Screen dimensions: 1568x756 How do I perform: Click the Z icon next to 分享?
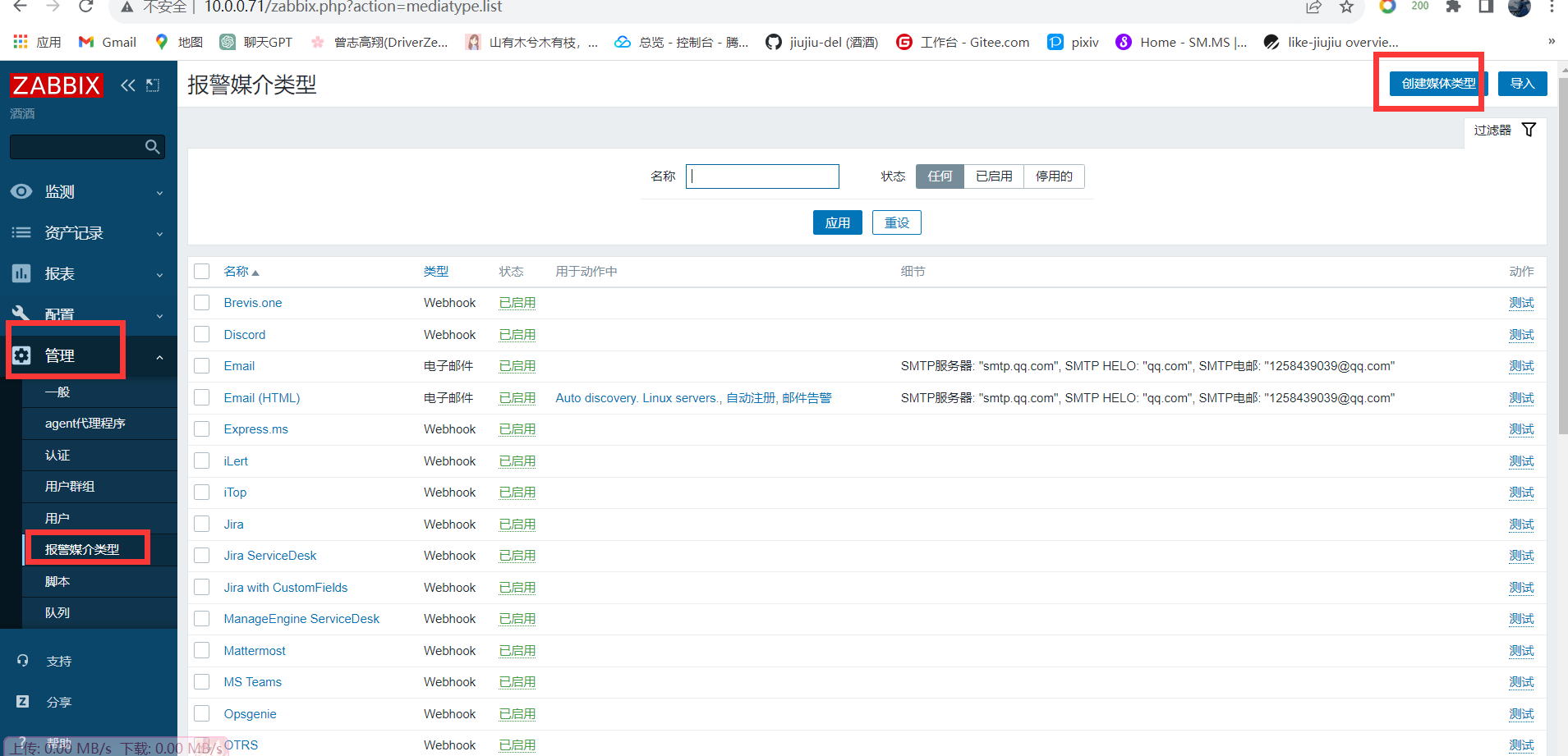tap(22, 702)
